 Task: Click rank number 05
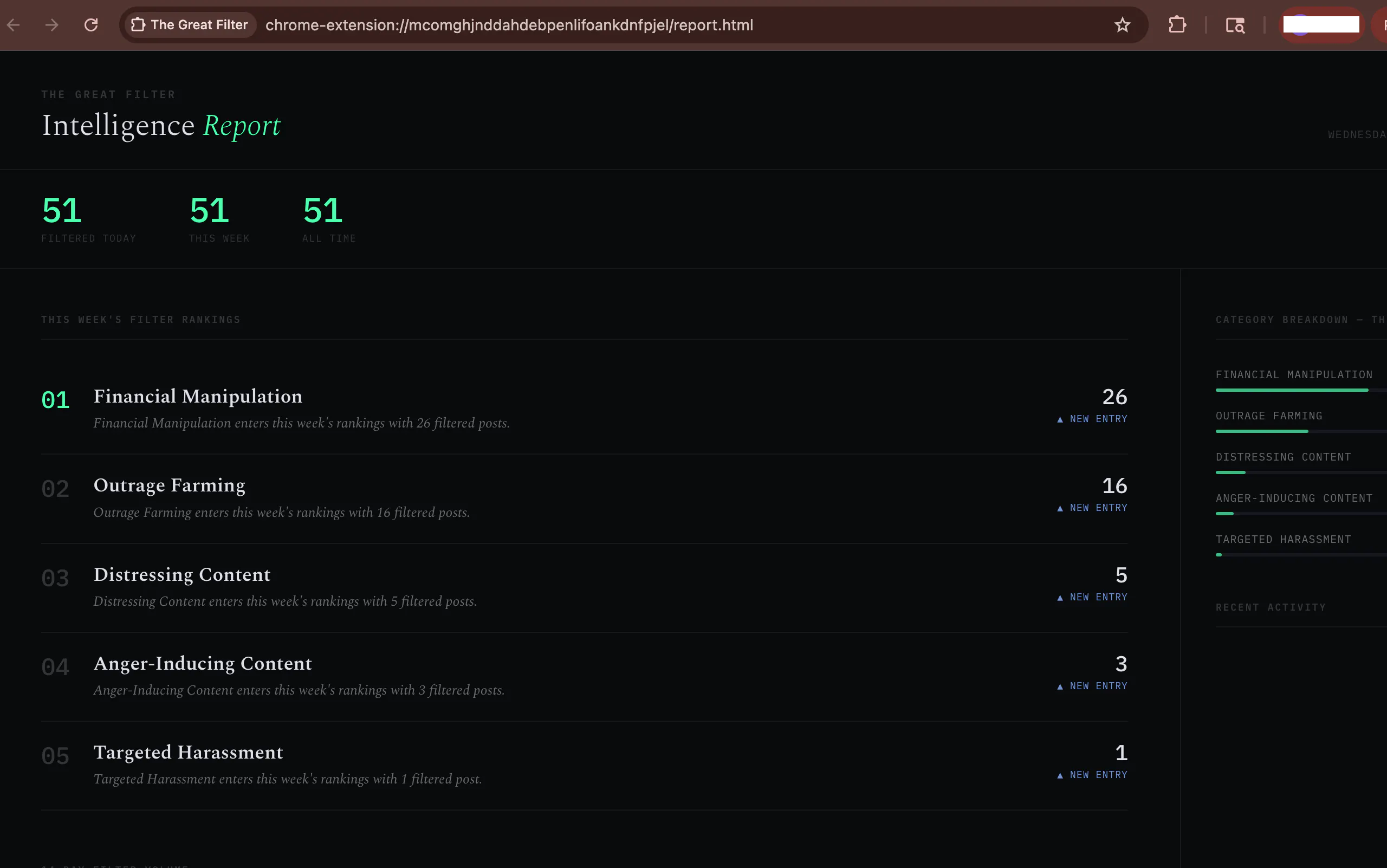[55, 756]
